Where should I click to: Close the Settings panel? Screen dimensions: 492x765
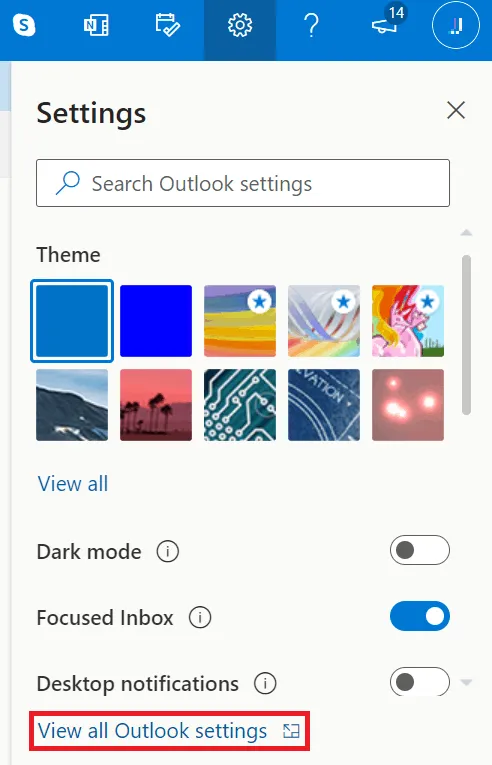[x=456, y=110]
